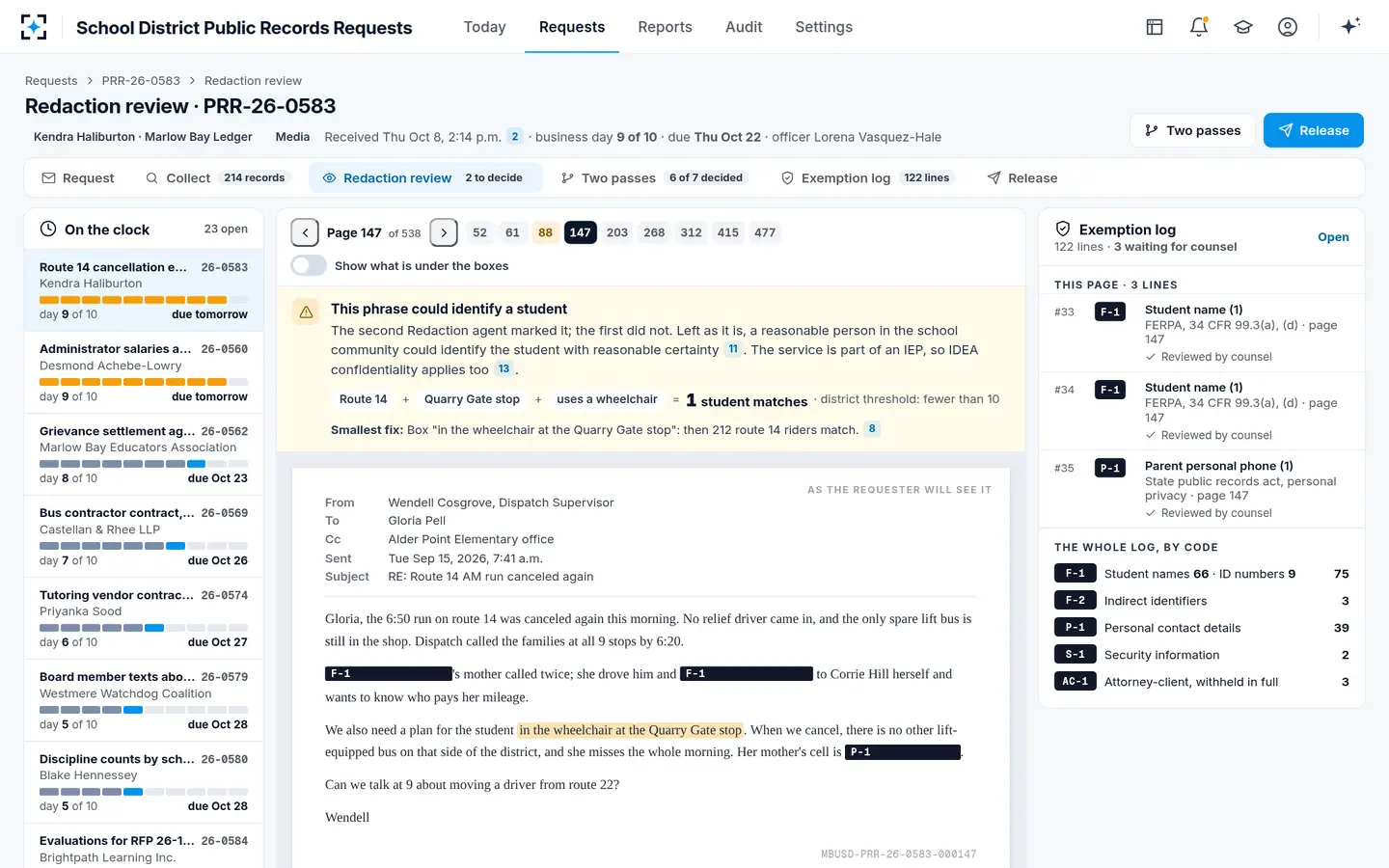This screenshot has height=868, width=1389.
Task: Open Administrator salaries request 26-0560
Action: [144, 373]
